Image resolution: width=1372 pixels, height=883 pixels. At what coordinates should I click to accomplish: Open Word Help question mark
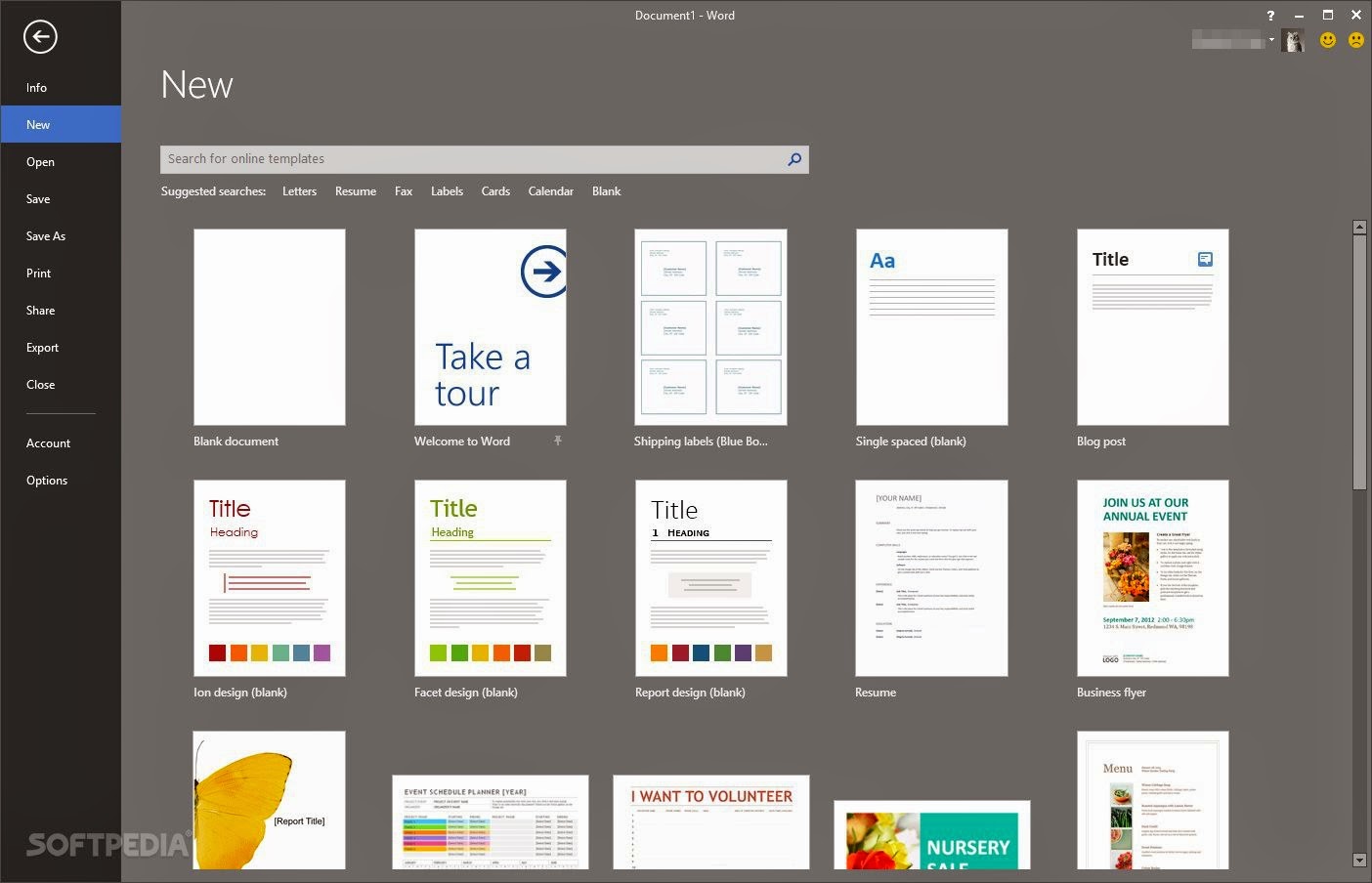pos(1270,16)
